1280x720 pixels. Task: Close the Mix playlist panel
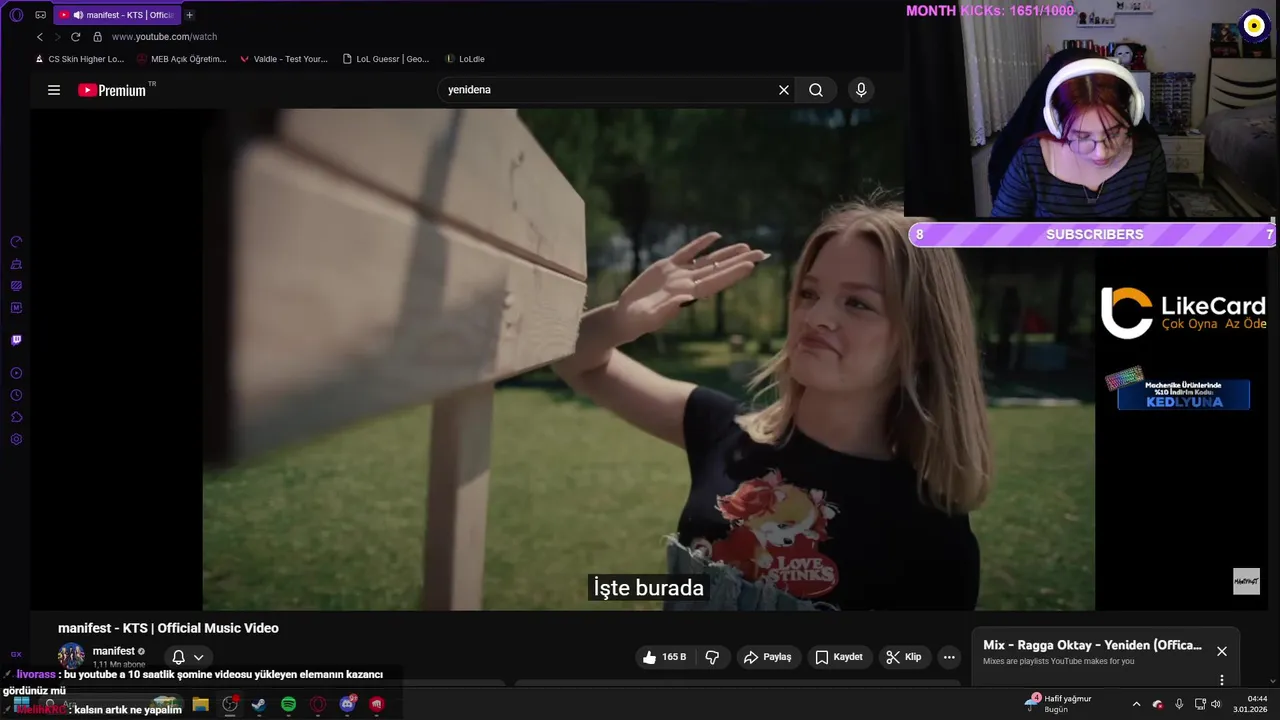tap(1221, 651)
